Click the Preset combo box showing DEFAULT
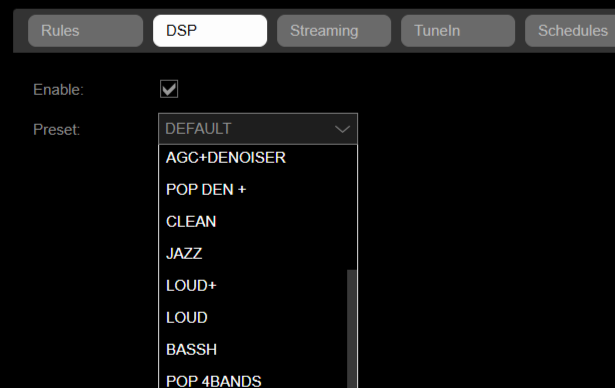Screen dimensions: 615x388 tap(258, 129)
